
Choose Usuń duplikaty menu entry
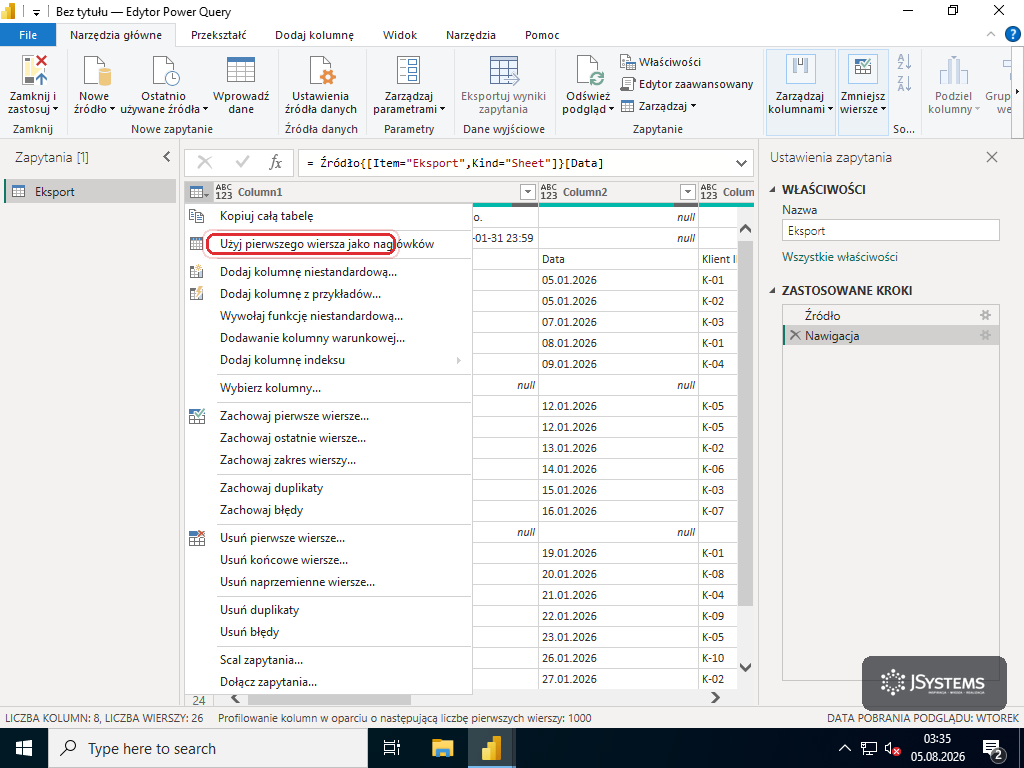point(328,610)
